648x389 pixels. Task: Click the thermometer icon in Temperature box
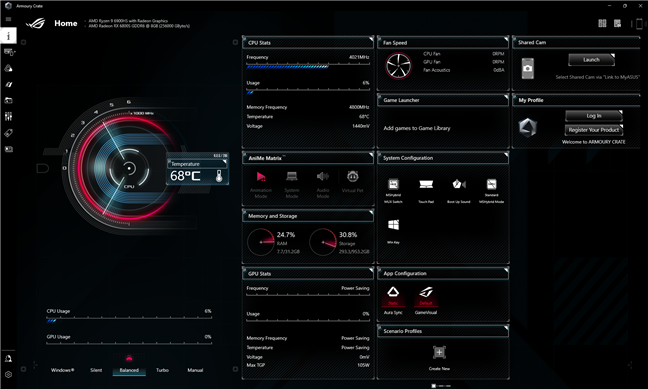click(219, 176)
